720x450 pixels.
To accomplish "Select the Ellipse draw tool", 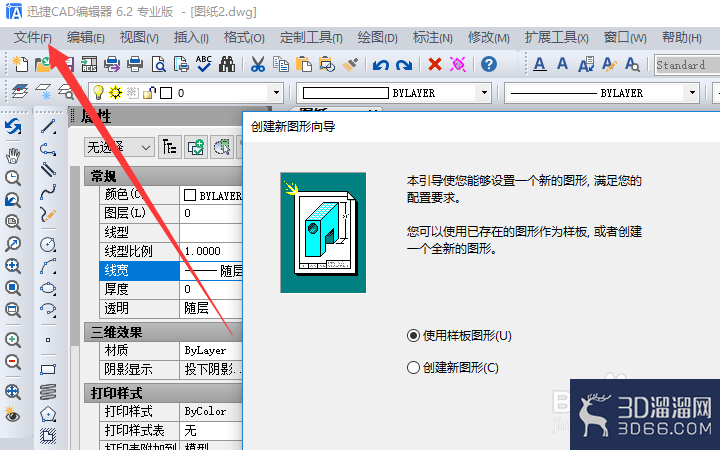I will pos(48,288).
